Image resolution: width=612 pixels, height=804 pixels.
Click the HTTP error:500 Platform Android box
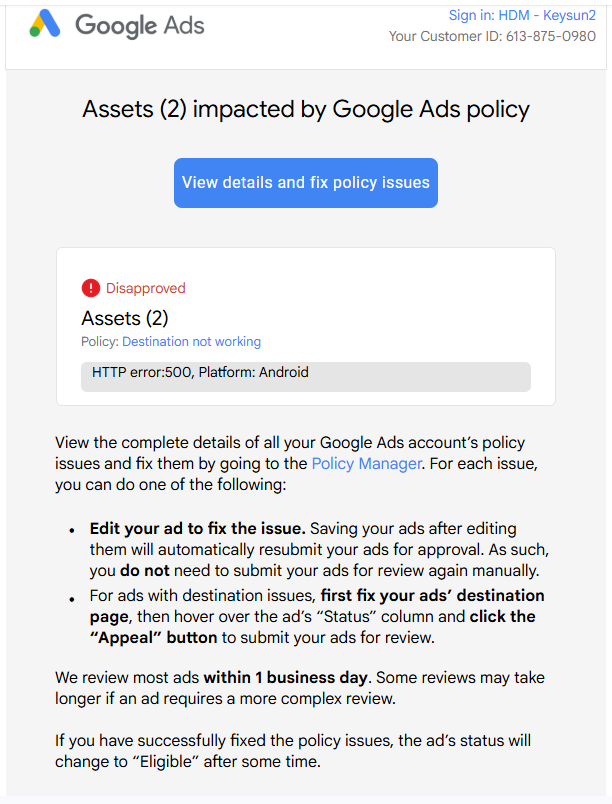(305, 377)
